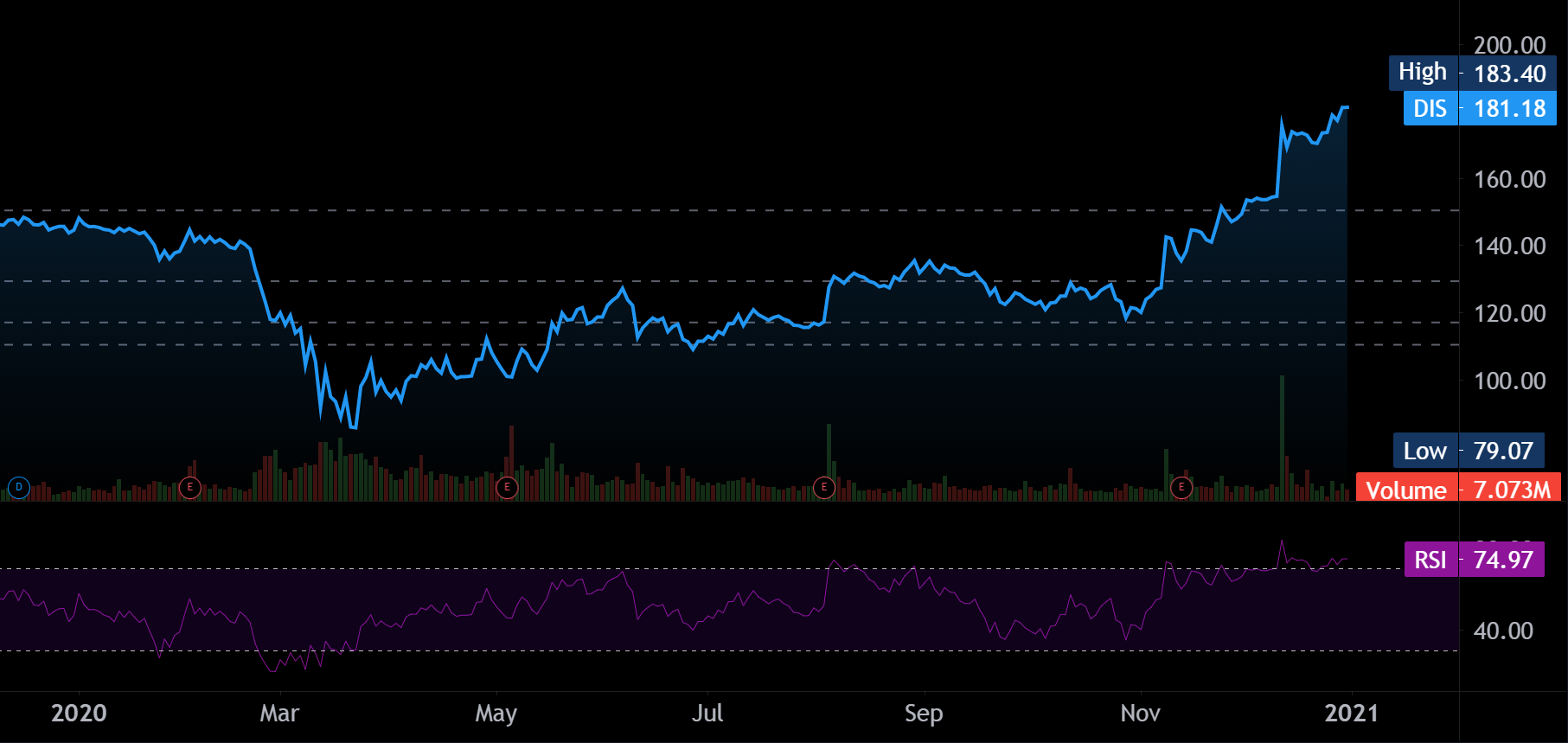Click the 160.00 price axis value
Image resolution: width=1568 pixels, height=743 pixels.
click(x=1509, y=179)
